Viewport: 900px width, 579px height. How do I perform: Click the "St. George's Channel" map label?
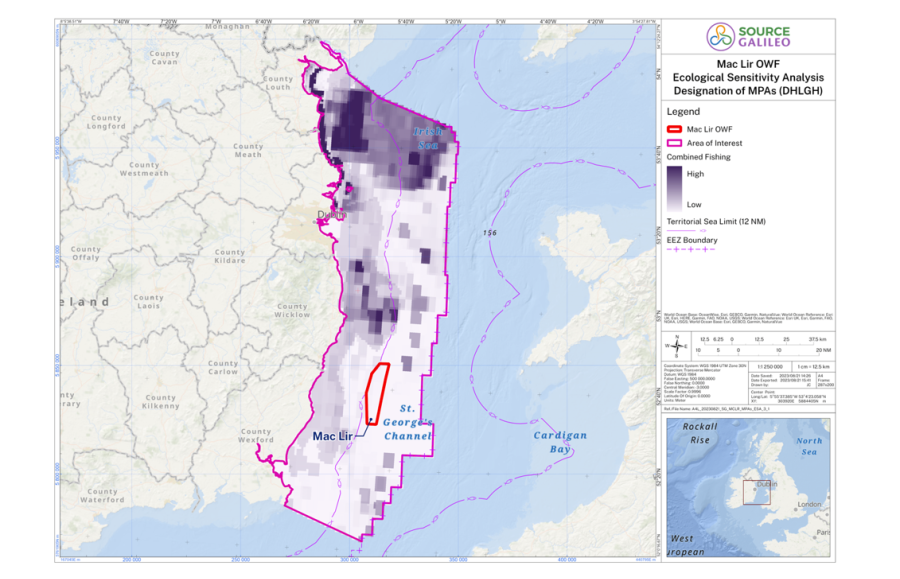click(x=408, y=422)
